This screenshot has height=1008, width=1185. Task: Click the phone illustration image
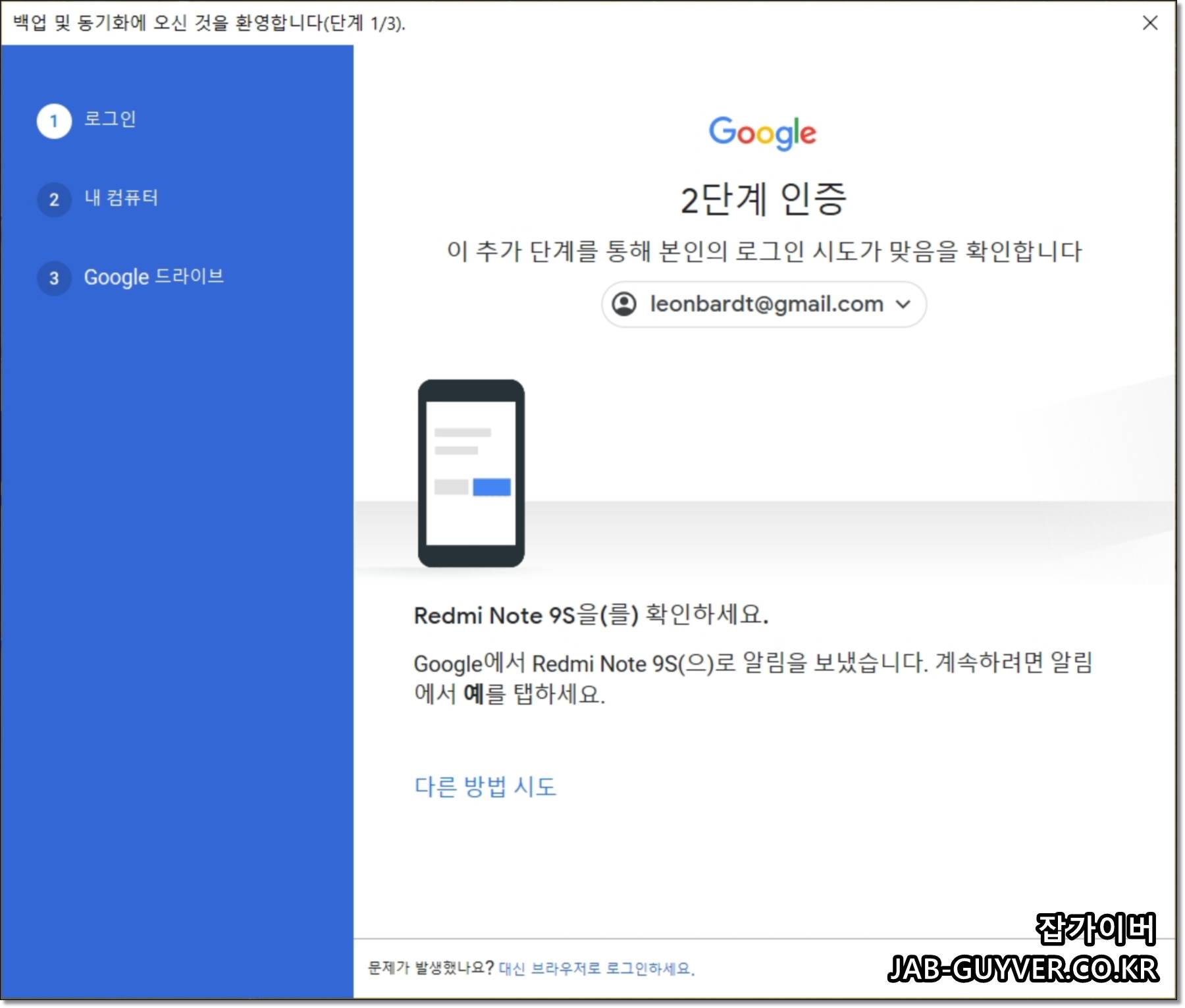[471, 473]
